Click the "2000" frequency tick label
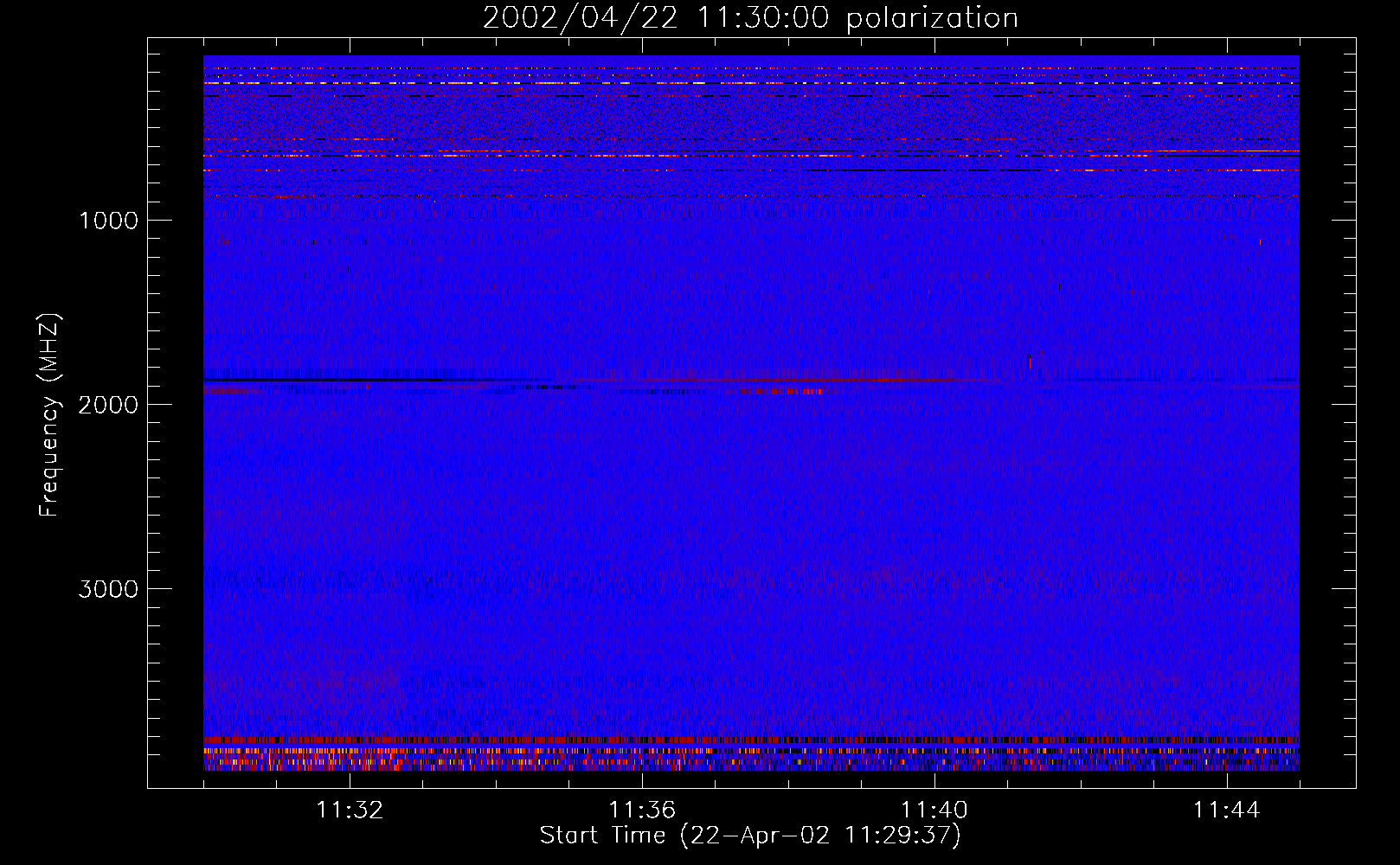Image resolution: width=1400 pixels, height=865 pixels. [108, 405]
